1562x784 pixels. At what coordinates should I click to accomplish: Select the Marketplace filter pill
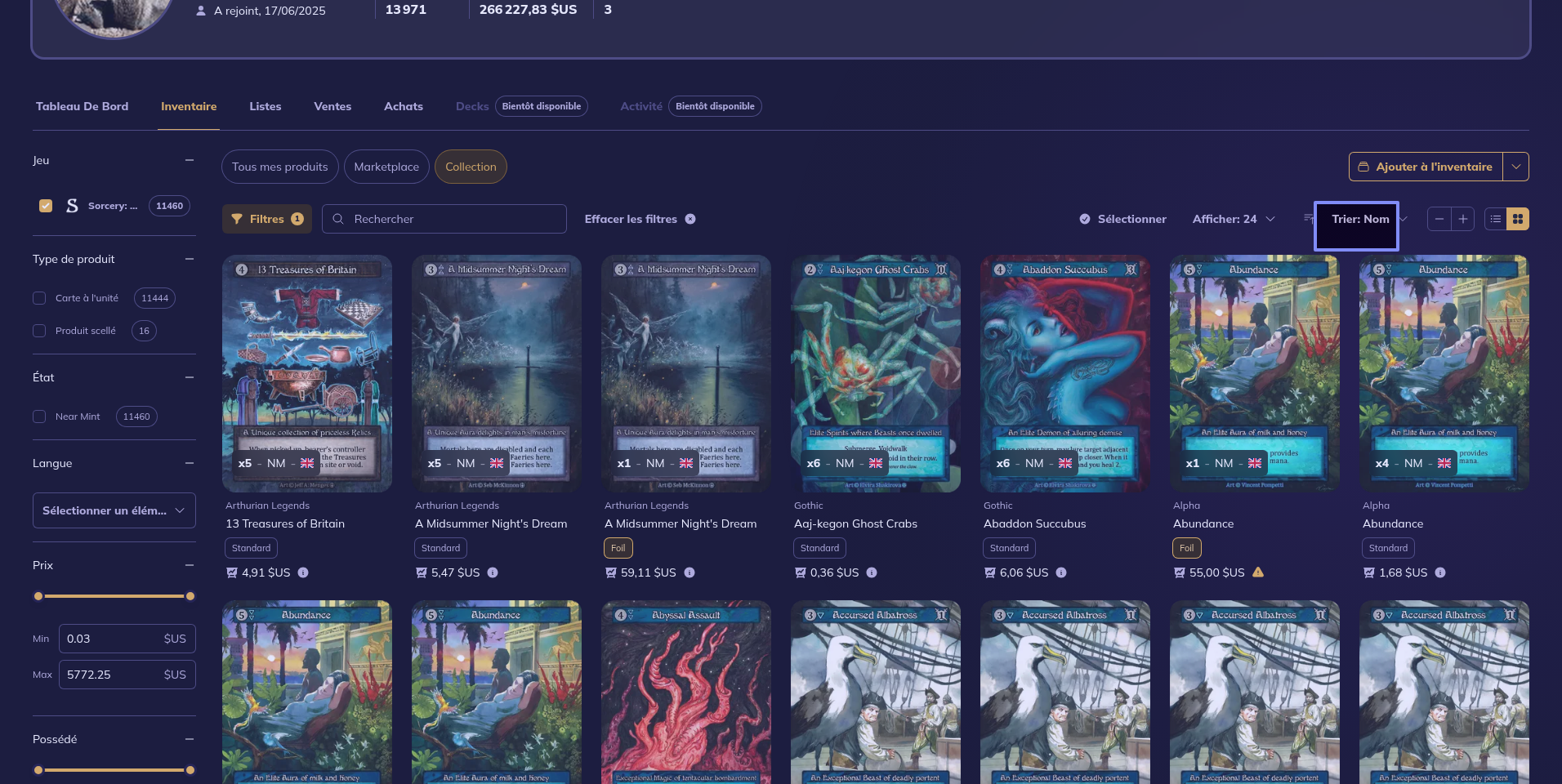[x=386, y=167]
